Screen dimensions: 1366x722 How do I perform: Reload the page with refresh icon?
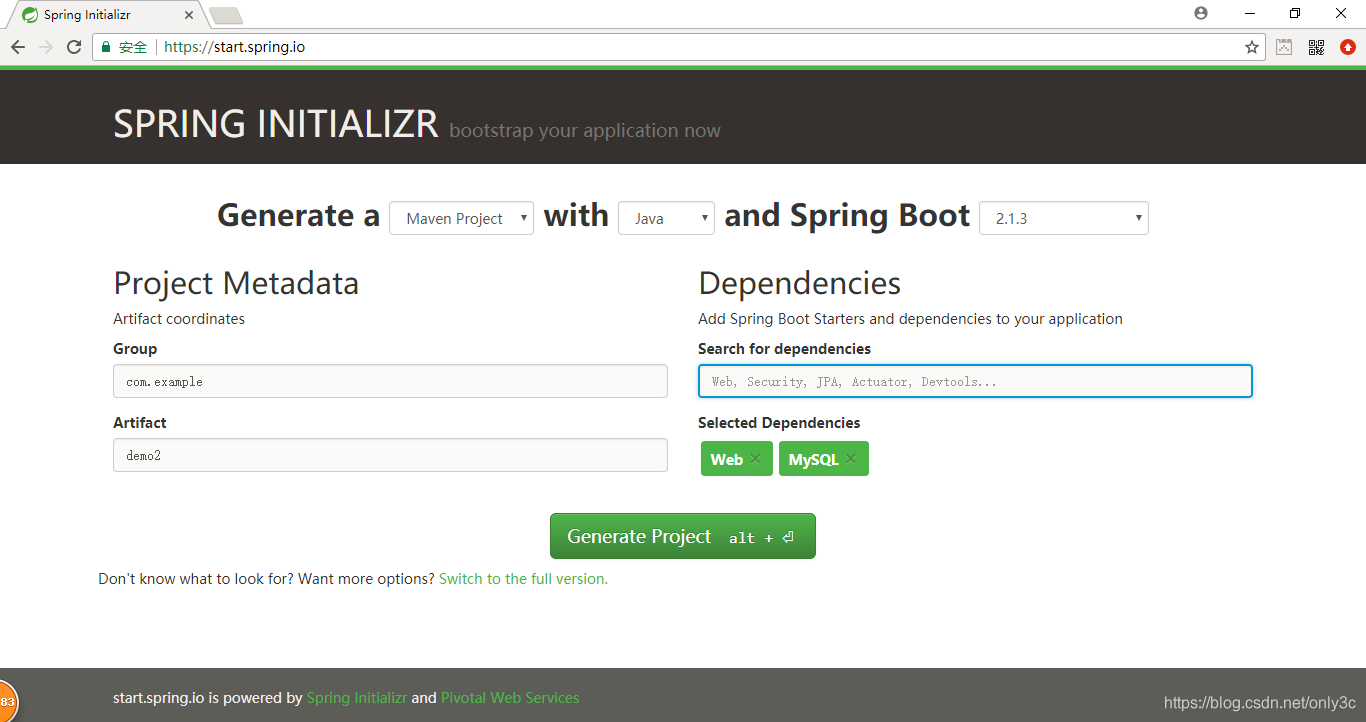click(x=74, y=47)
